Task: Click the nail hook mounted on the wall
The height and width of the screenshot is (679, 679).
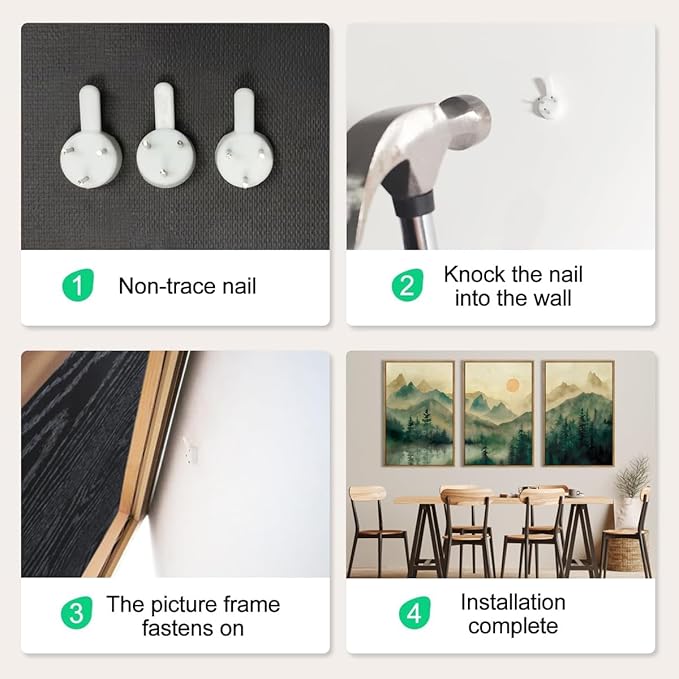Action: coord(541,98)
